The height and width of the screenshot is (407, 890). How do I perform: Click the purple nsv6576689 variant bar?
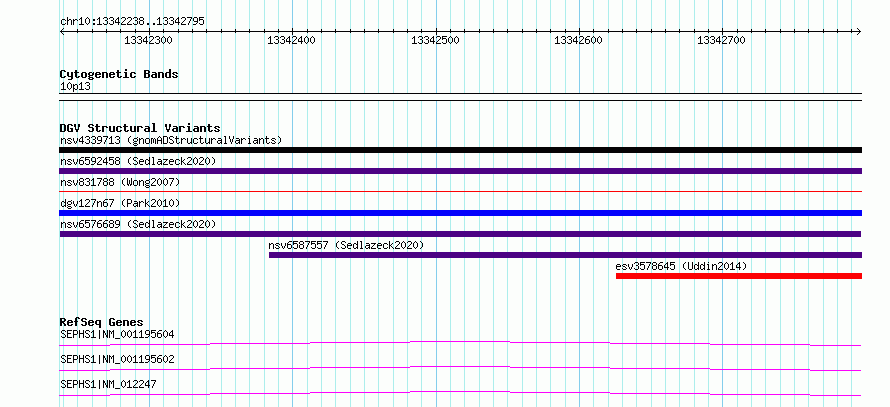[x=460, y=234]
